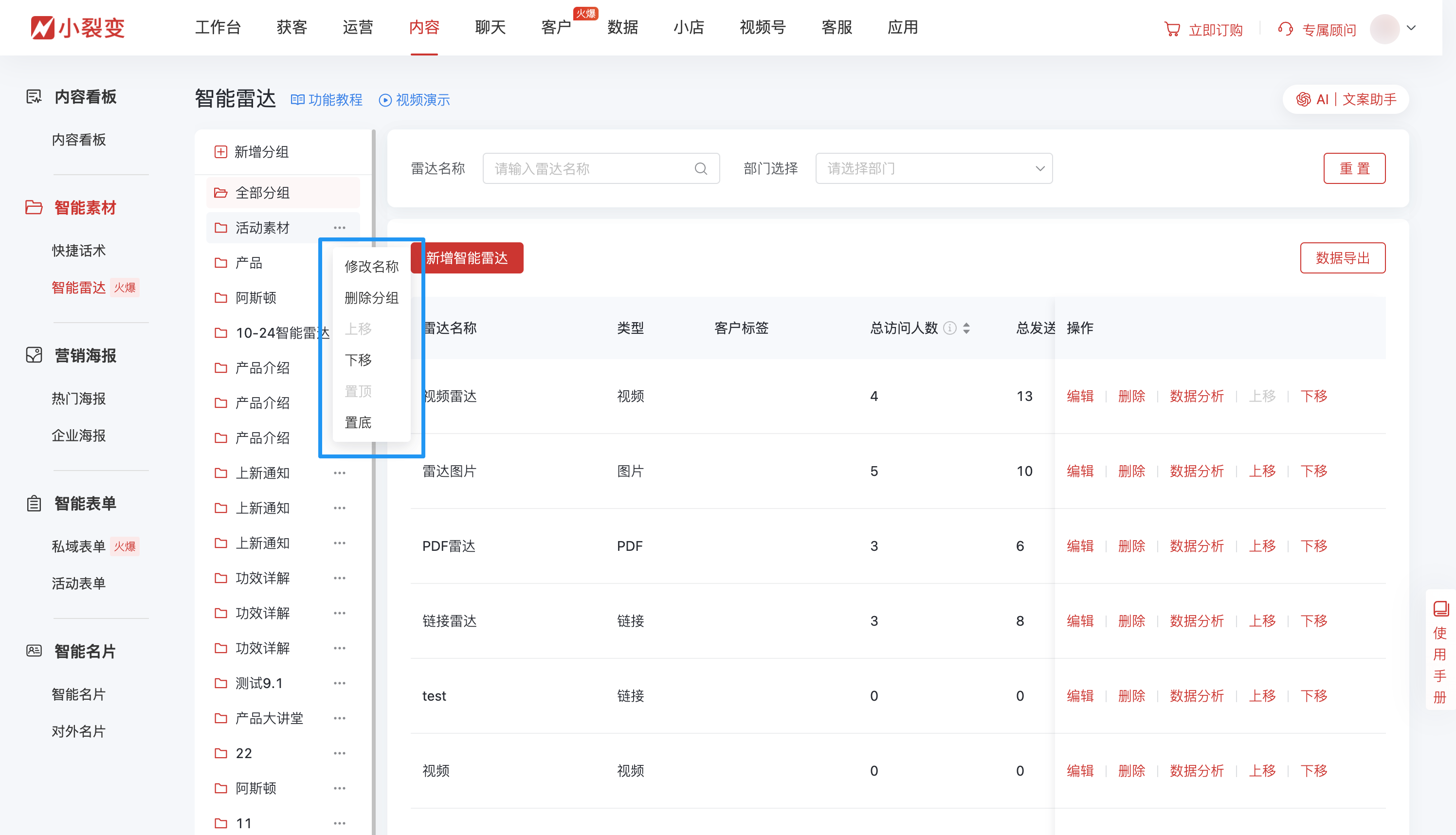Click info icon next to 总访问人数
This screenshot has height=835, width=1456.
pos(950,328)
